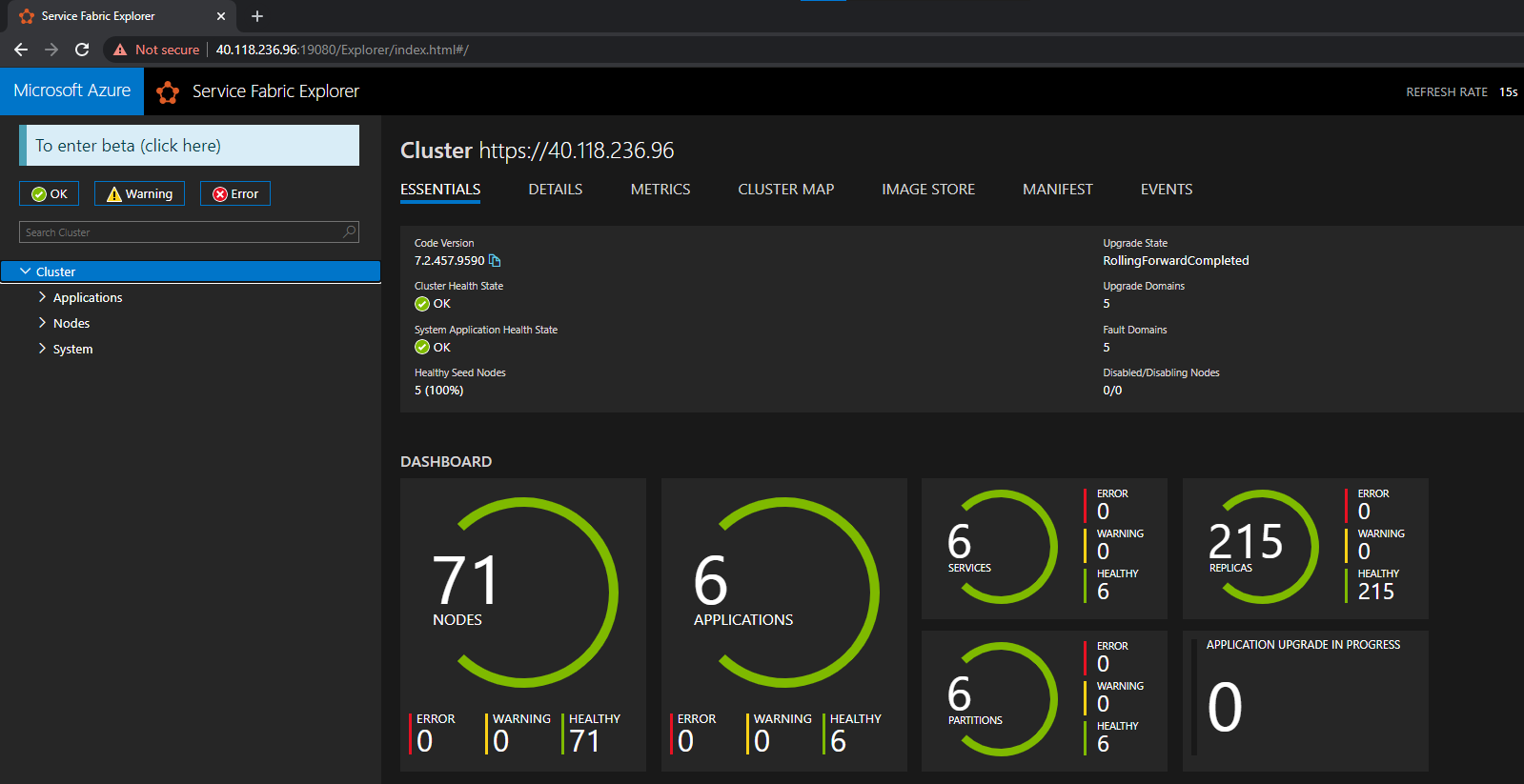Open the METRICS tab
This screenshot has height=784, width=1524.
[660, 190]
